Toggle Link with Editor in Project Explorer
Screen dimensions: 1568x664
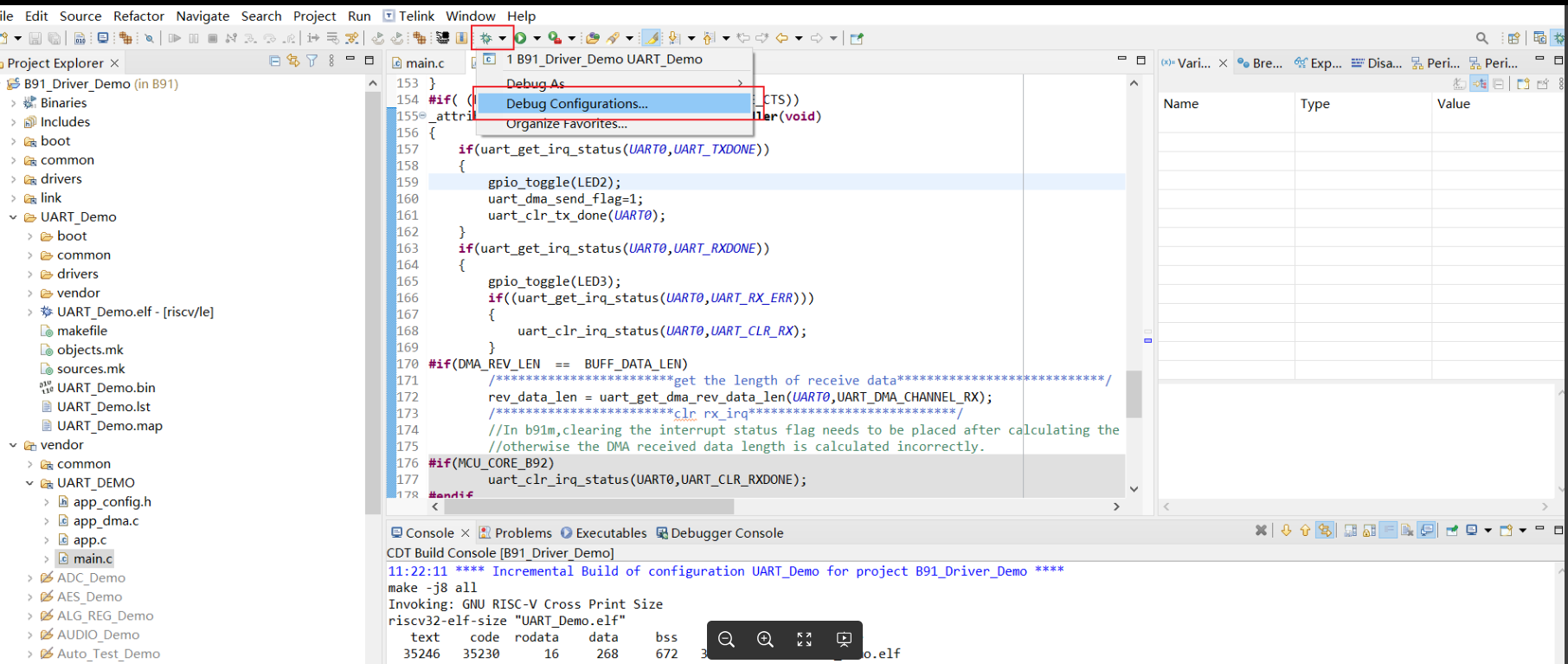point(293,61)
